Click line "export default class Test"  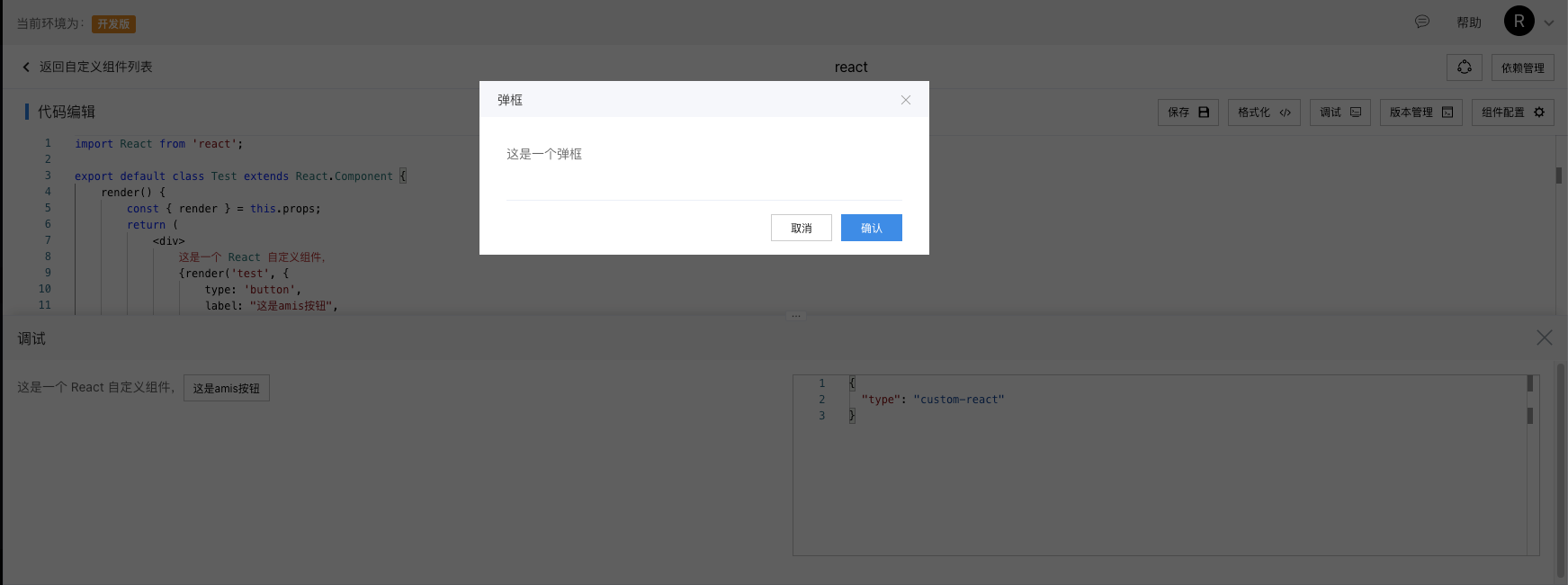(x=241, y=176)
